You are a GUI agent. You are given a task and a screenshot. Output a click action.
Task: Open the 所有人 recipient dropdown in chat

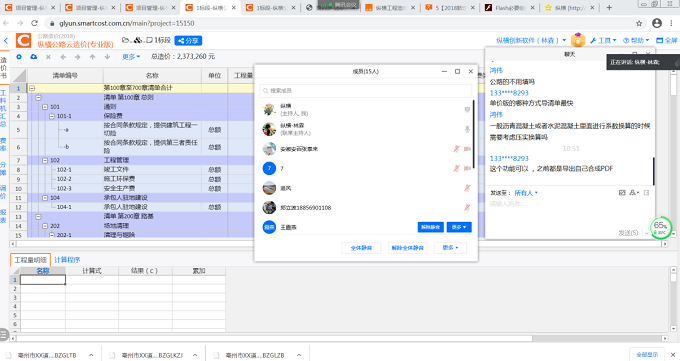[526, 193]
